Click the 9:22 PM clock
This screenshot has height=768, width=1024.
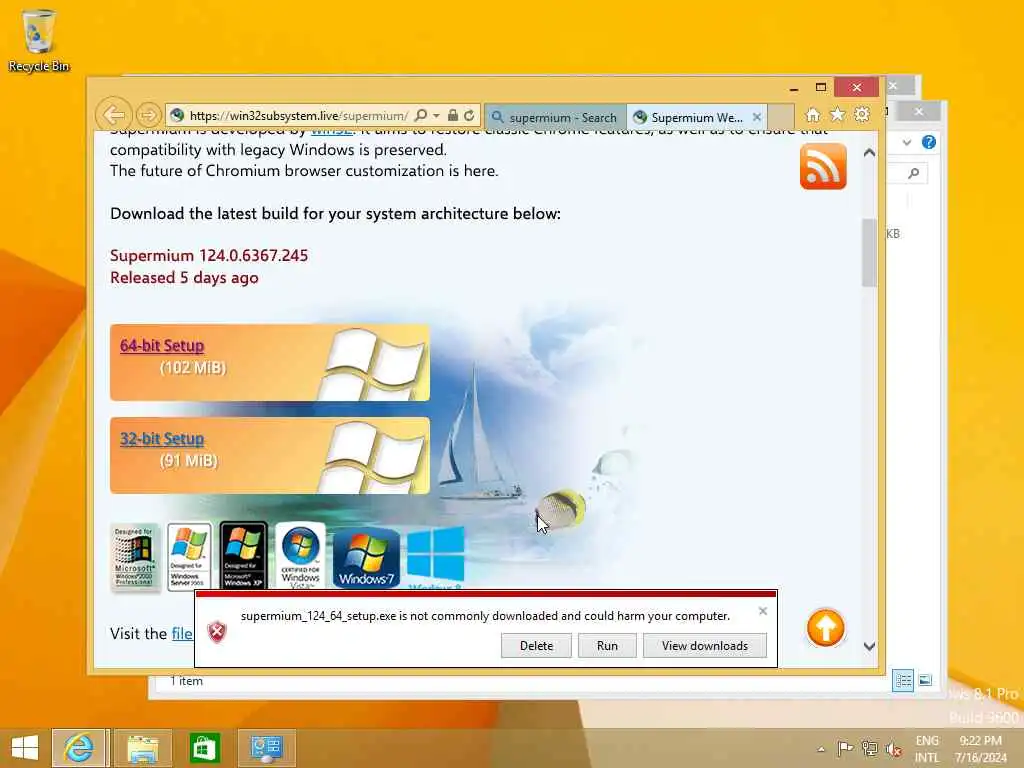pyautogui.click(x=981, y=741)
